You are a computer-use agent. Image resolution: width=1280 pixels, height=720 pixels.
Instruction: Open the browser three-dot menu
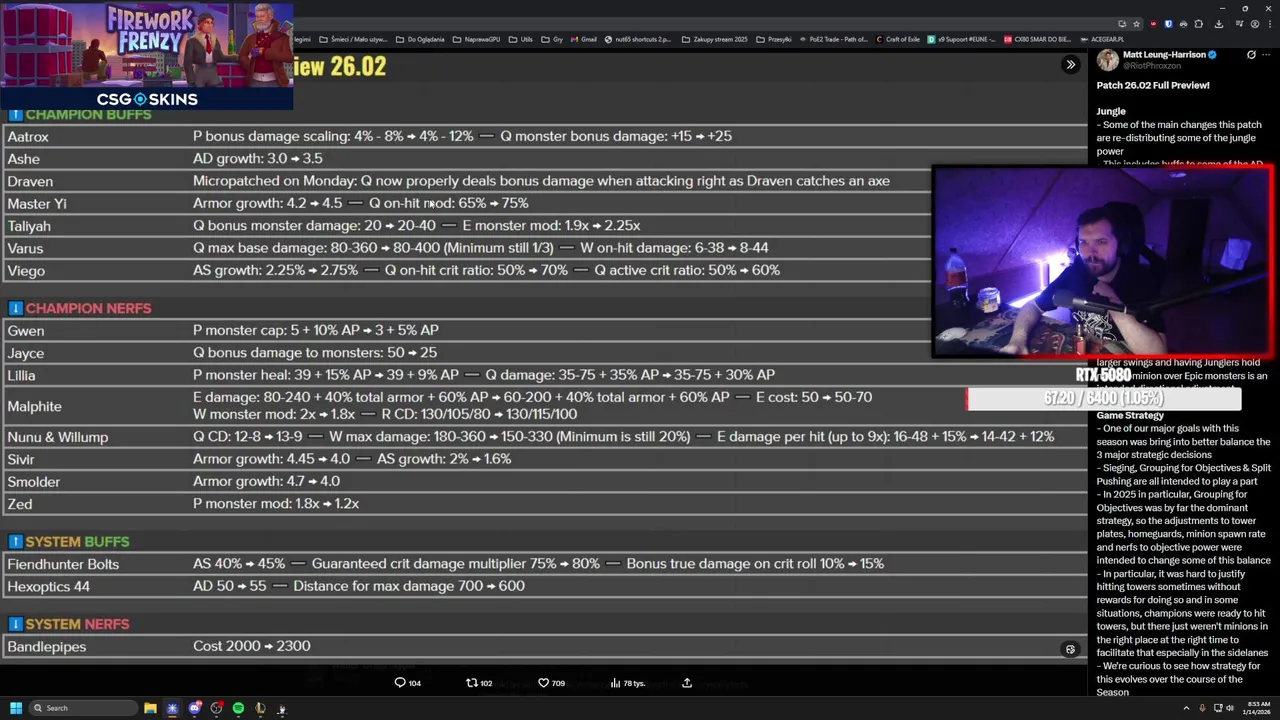pyautogui.click(x=1270, y=24)
